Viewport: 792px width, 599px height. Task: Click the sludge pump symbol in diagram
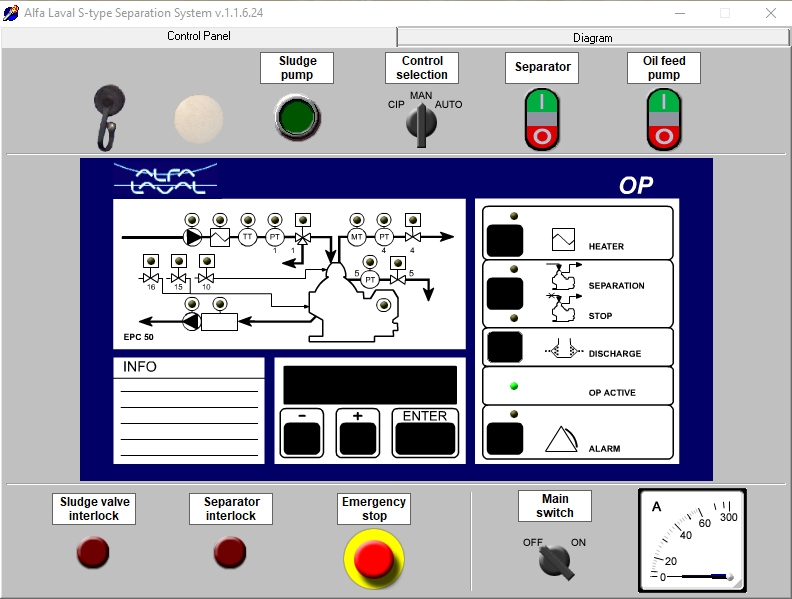(191, 321)
